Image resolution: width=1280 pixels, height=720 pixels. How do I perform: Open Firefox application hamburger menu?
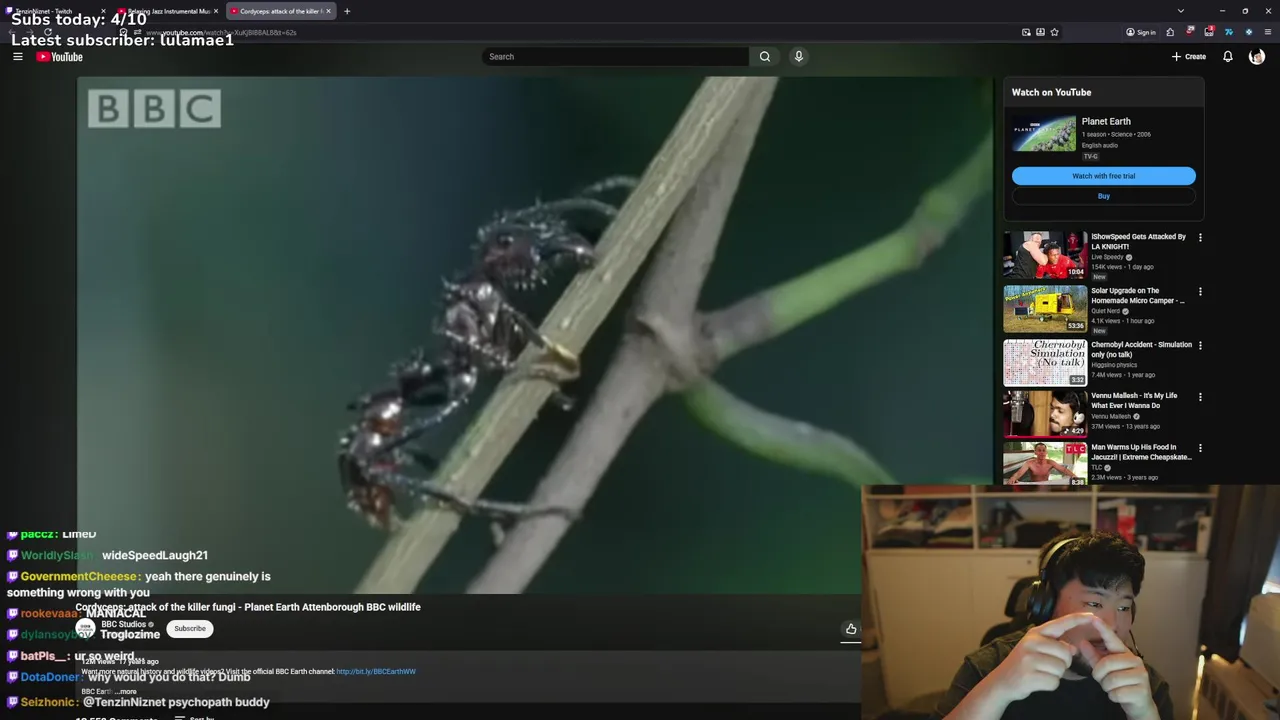[1268, 32]
